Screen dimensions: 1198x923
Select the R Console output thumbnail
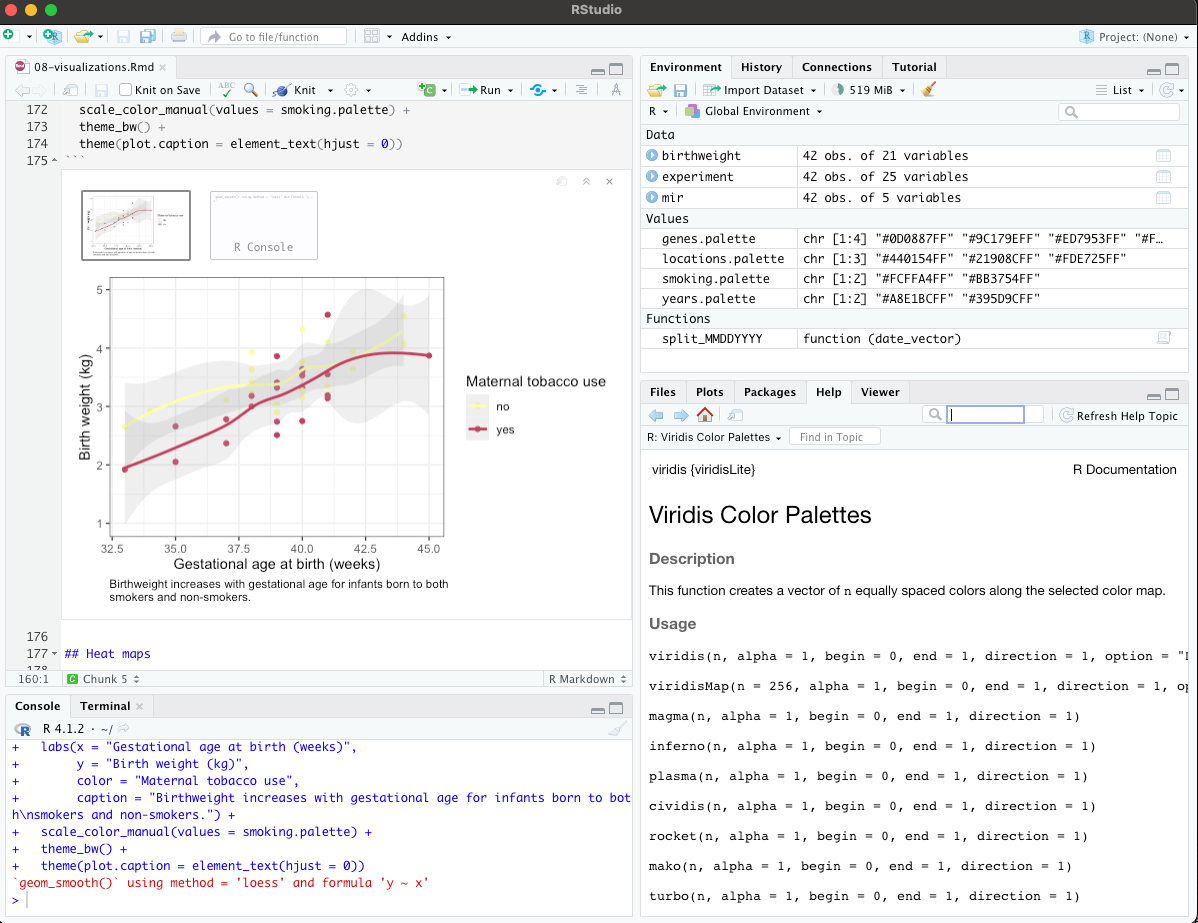tap(264, 225)
